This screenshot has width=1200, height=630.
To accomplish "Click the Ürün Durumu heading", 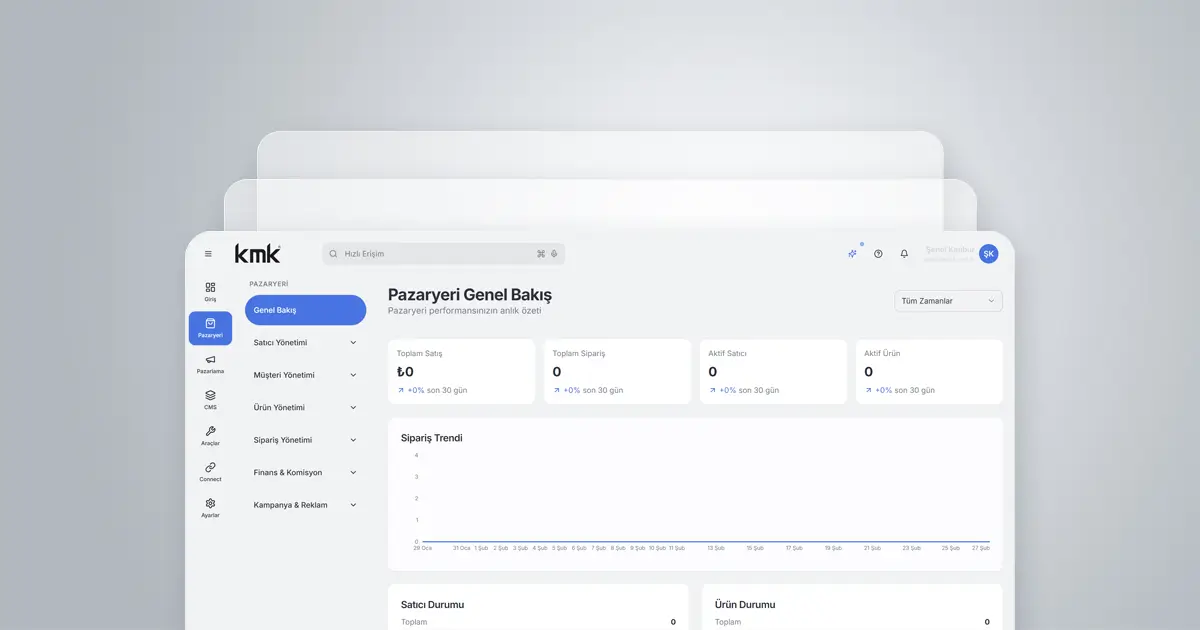I will 745,605.
